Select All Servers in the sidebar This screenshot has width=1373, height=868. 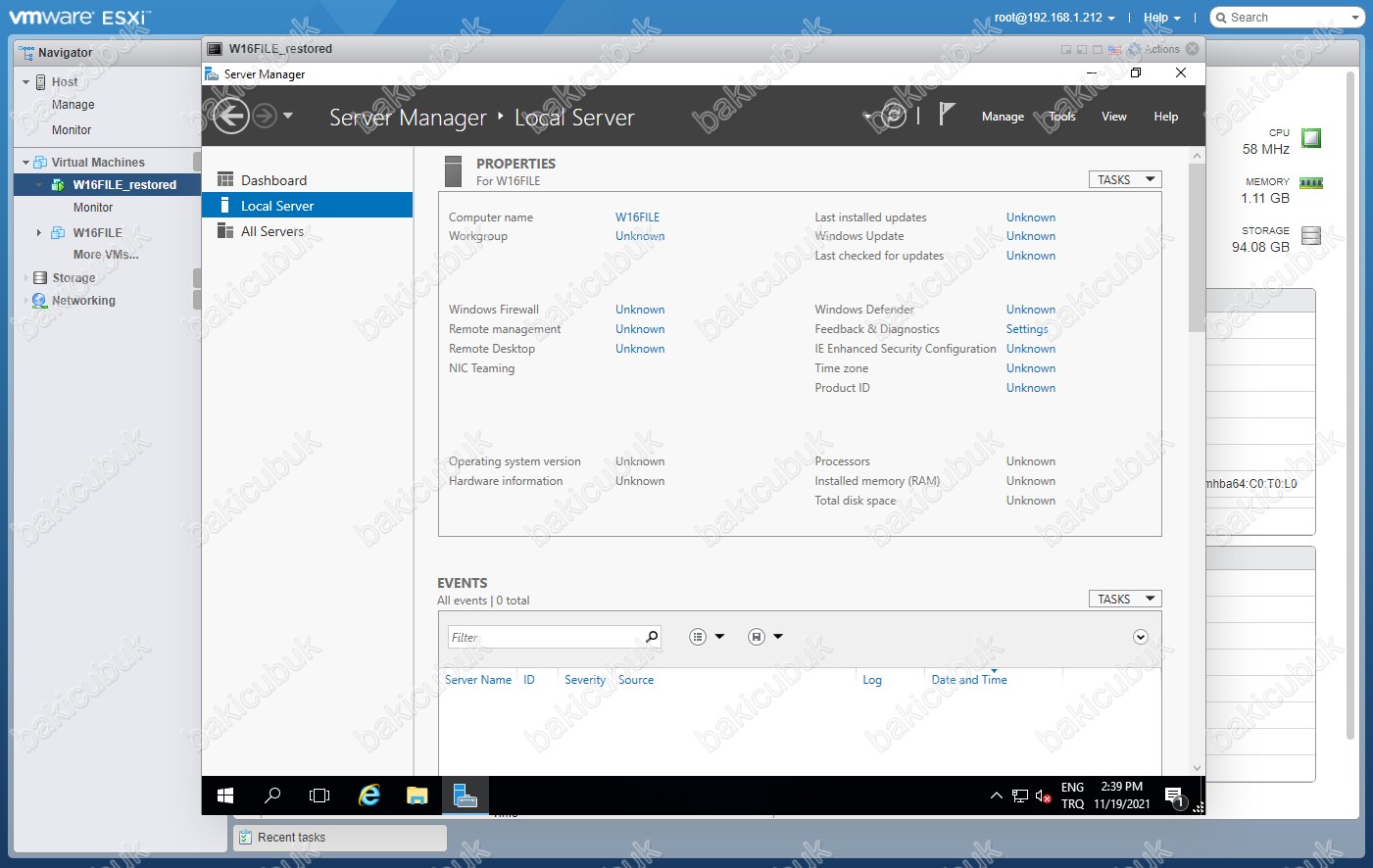point(308,231)
